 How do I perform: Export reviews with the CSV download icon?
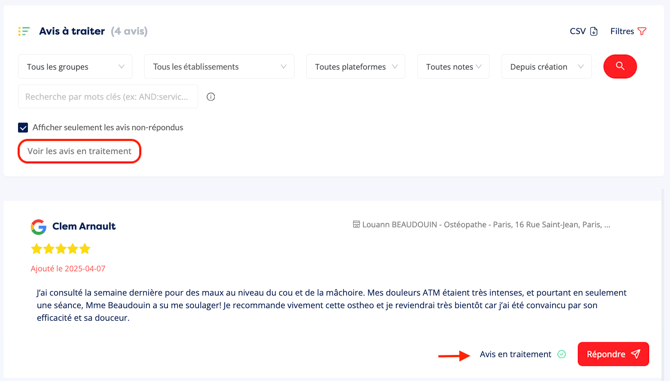(594, 31)
